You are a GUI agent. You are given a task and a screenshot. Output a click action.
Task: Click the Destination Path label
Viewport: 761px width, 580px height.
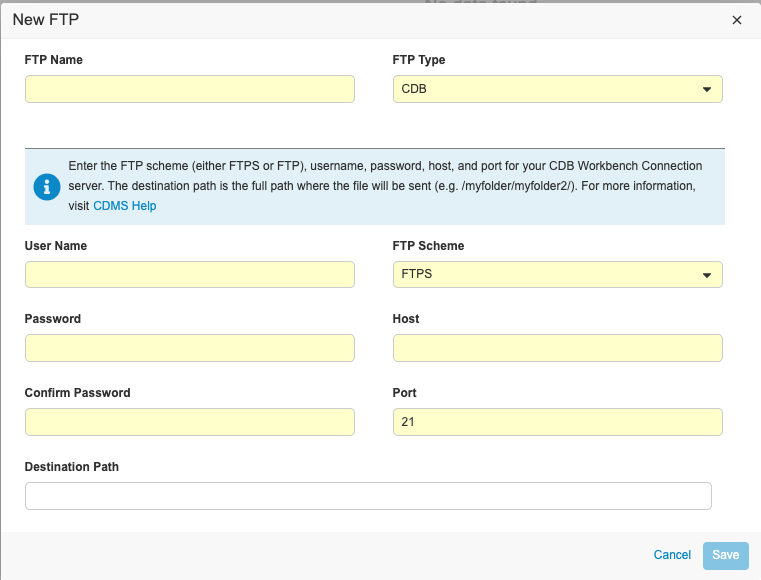[x=72, y=466]
